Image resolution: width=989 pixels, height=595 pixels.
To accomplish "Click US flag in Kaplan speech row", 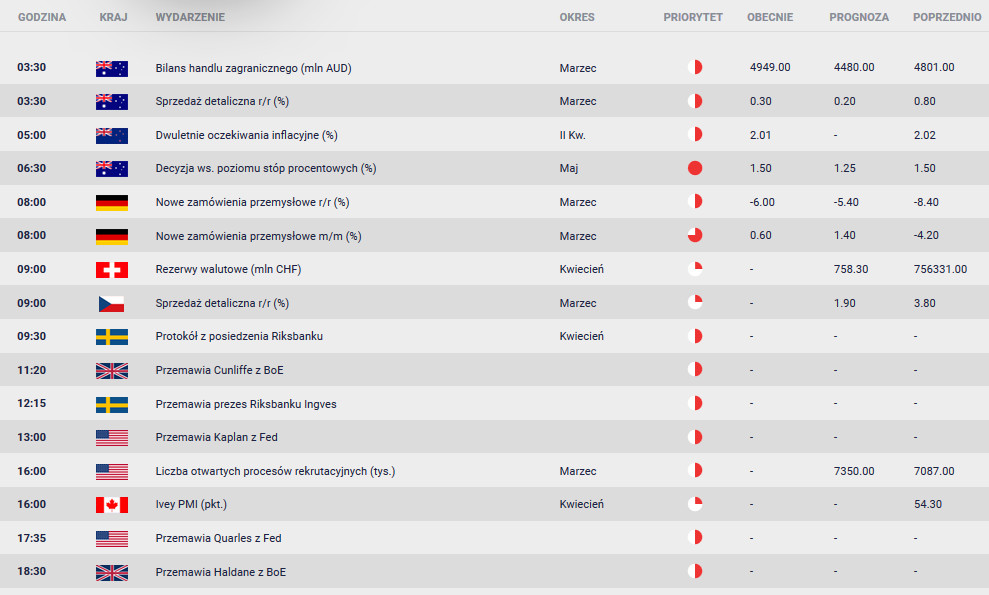I will tap(112, 438).
